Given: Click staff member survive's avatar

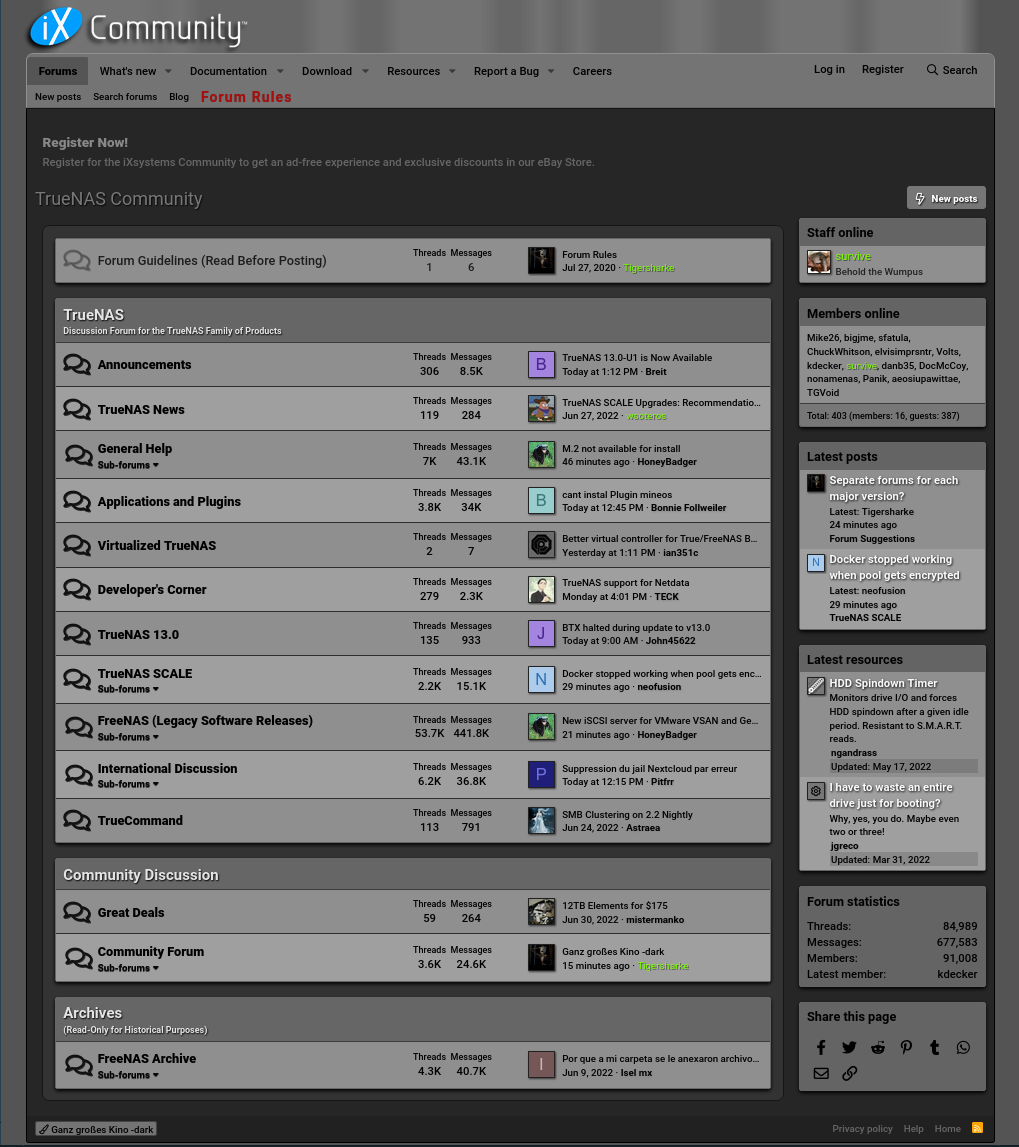Looking at the screenshot, I should 819,262.
